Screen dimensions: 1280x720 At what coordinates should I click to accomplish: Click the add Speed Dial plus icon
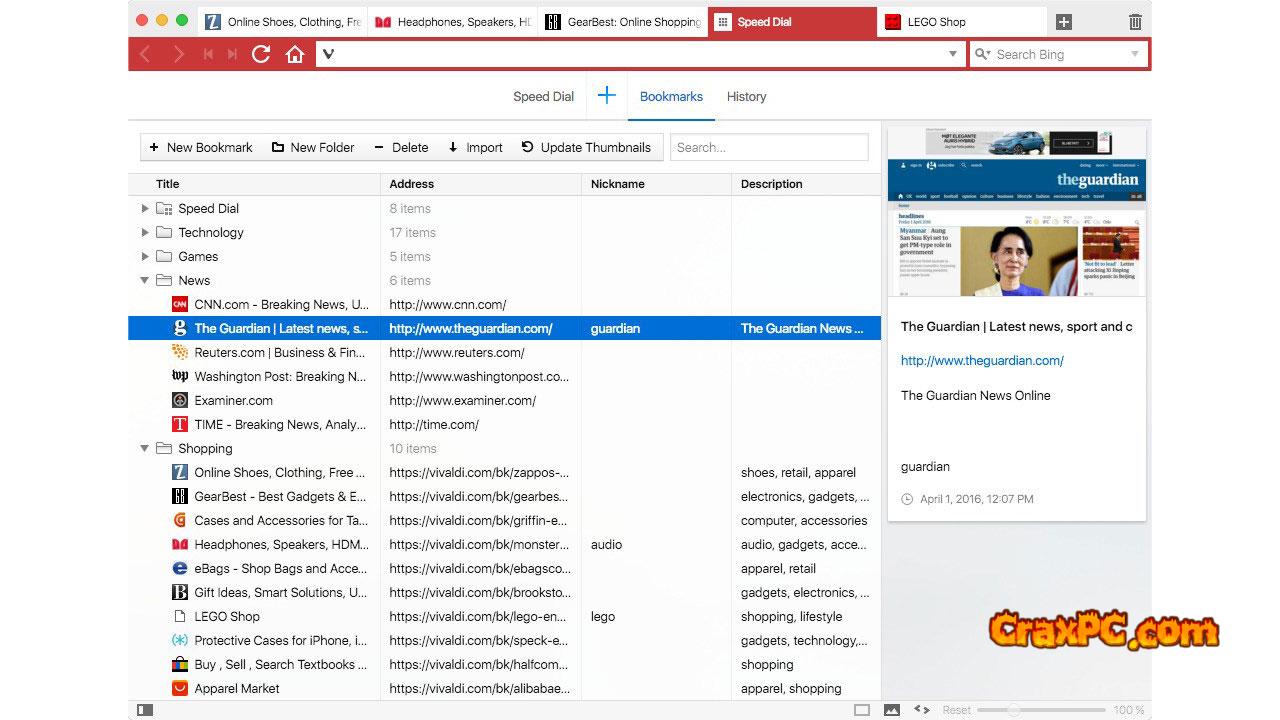click(x=606, y=96)
